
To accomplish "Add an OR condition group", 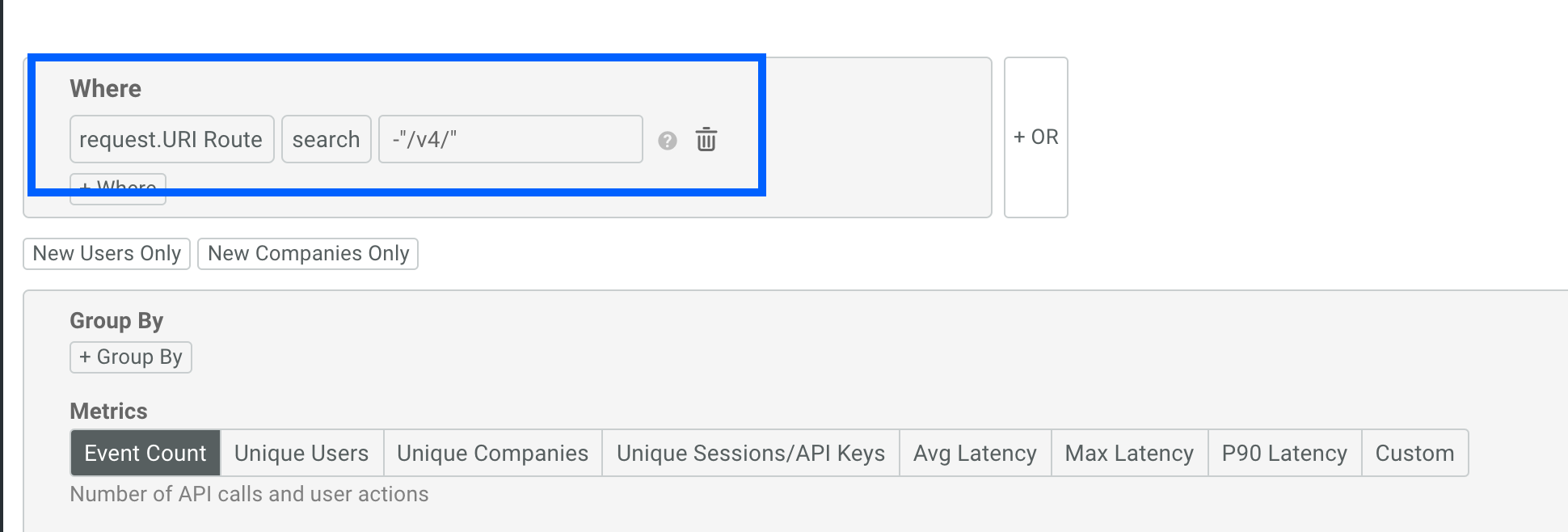I will 1035,137.
